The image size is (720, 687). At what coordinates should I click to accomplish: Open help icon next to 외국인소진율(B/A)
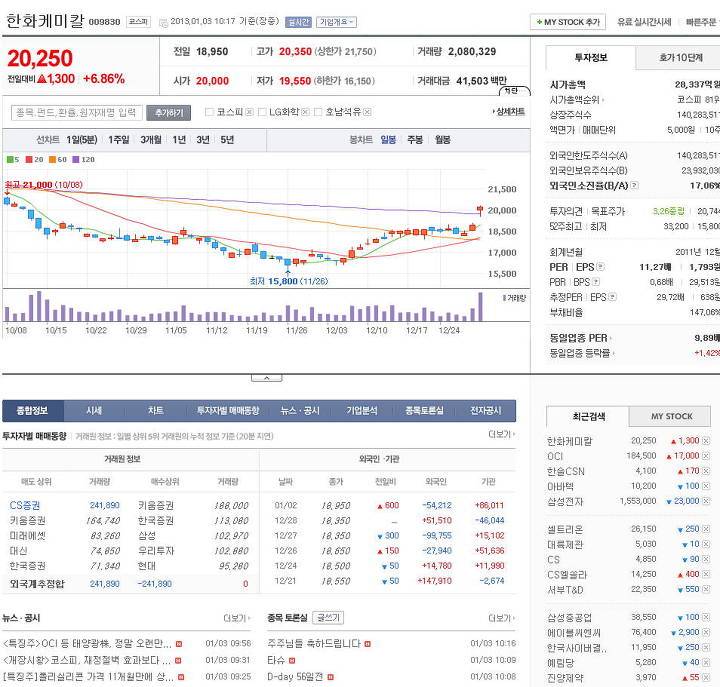point(635,186)
